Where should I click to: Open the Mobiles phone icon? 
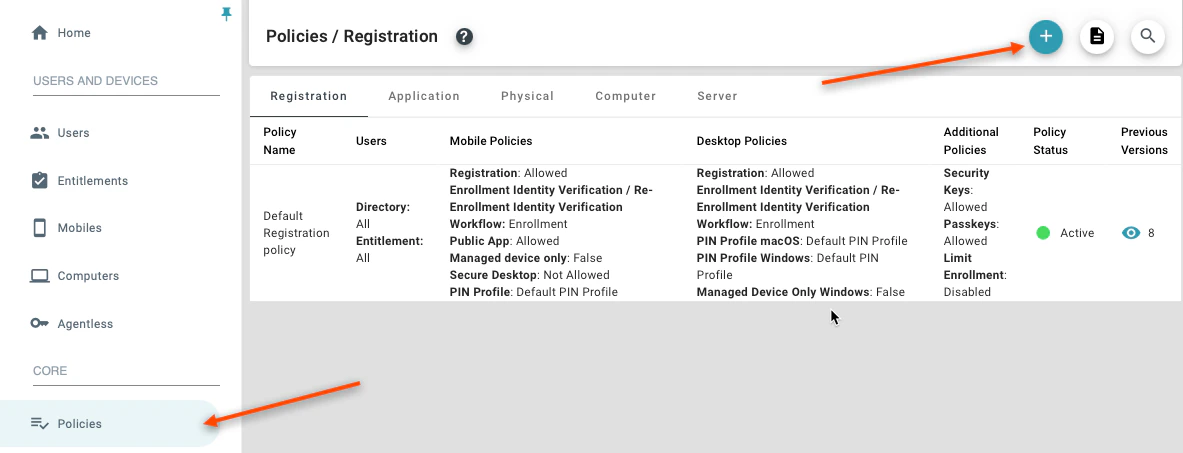point(40,228)
